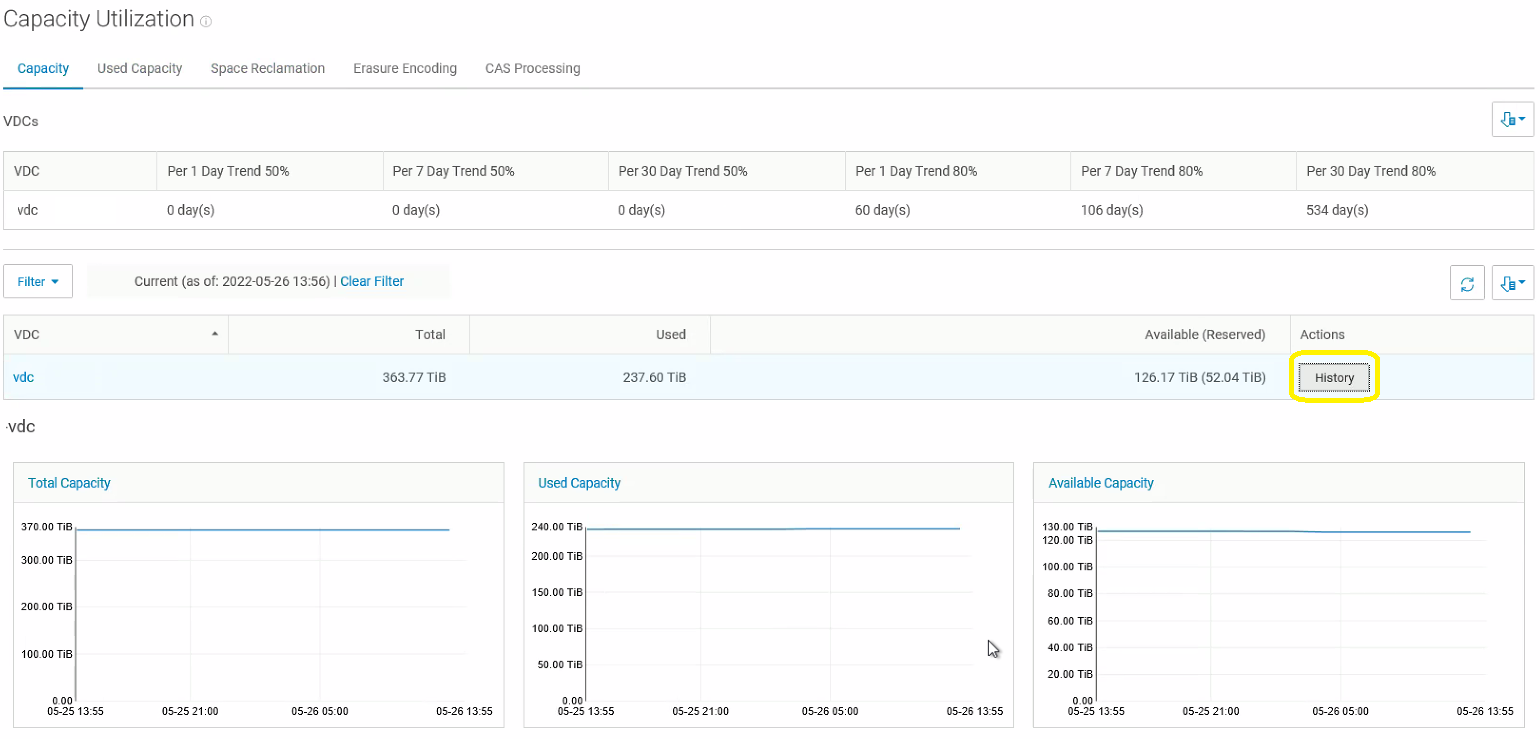The width and height of the screenshot is (1540, 739).
Task: View the CAS Processing tab
Action: point(532,68)
